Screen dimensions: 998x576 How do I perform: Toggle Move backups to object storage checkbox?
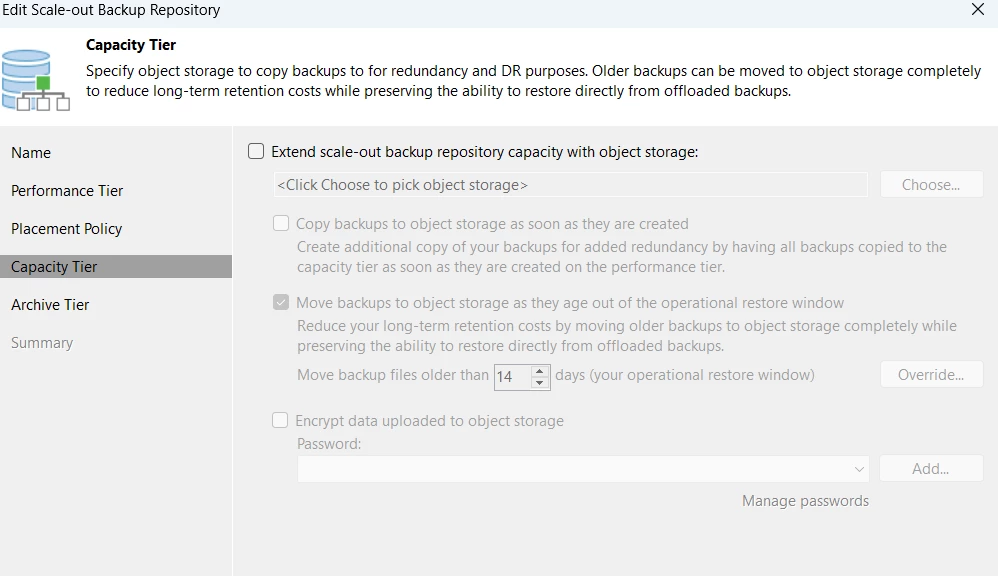point(281,303)
